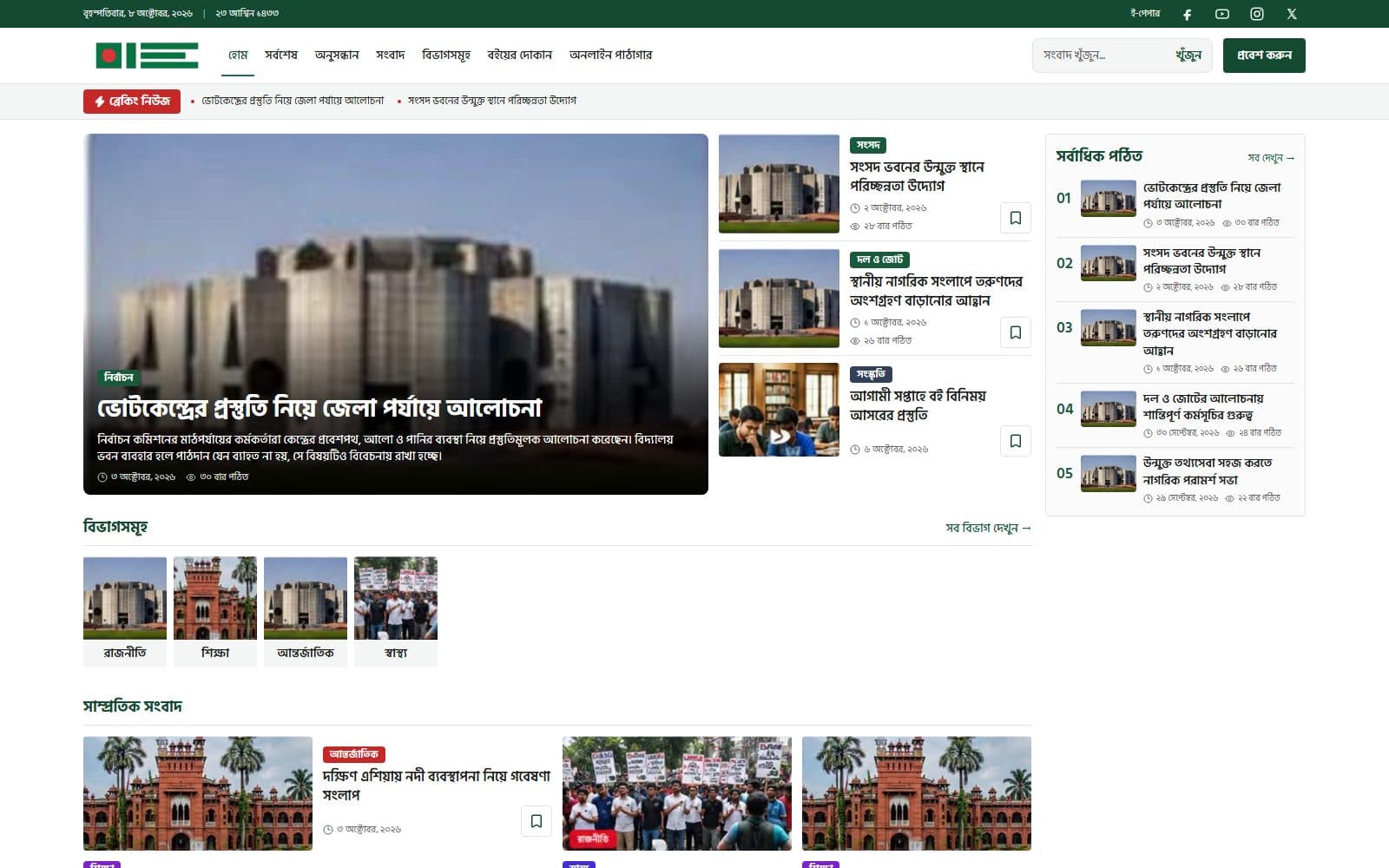Click the library video thumbnail
This screenshot has width=1389, height=868.
click(779, 410)
